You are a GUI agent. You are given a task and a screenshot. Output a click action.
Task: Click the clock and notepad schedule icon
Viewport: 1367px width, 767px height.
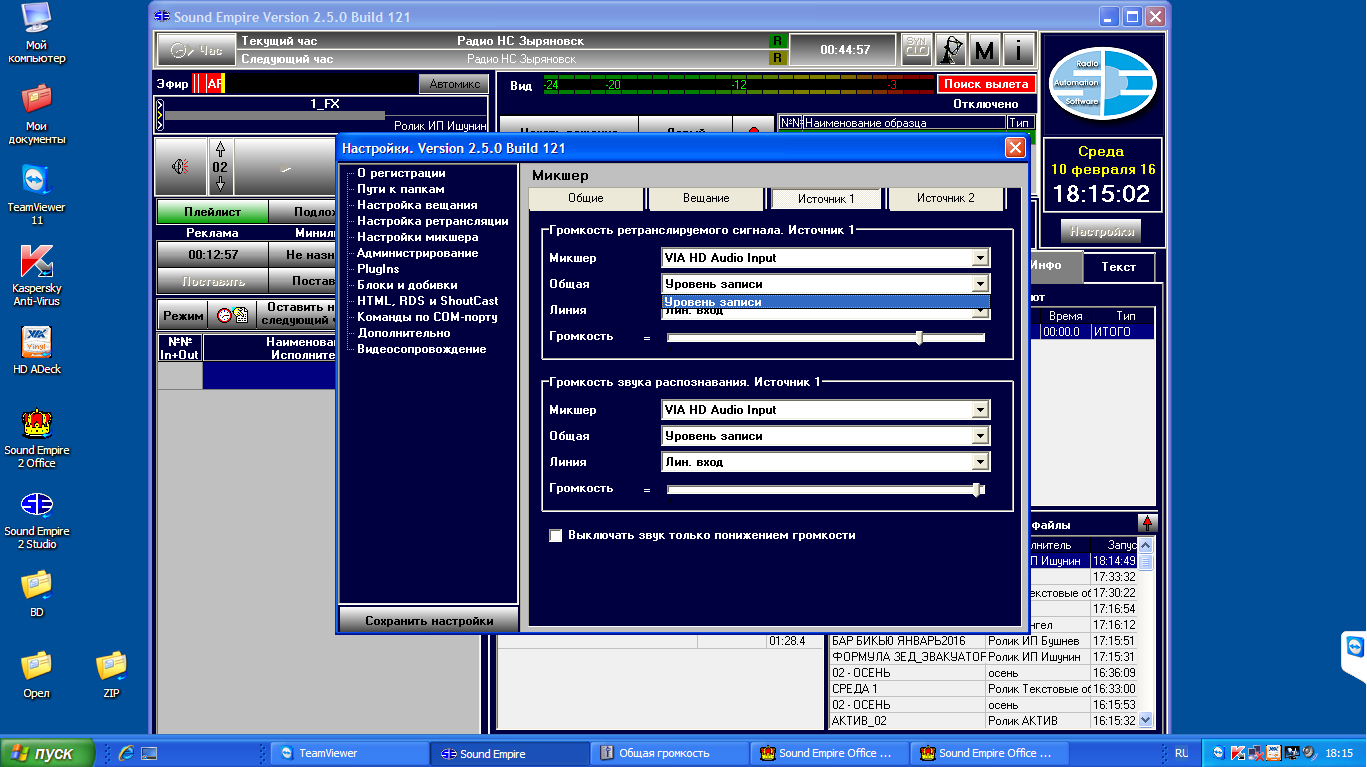pyautogui.click(x=232, y=315)
